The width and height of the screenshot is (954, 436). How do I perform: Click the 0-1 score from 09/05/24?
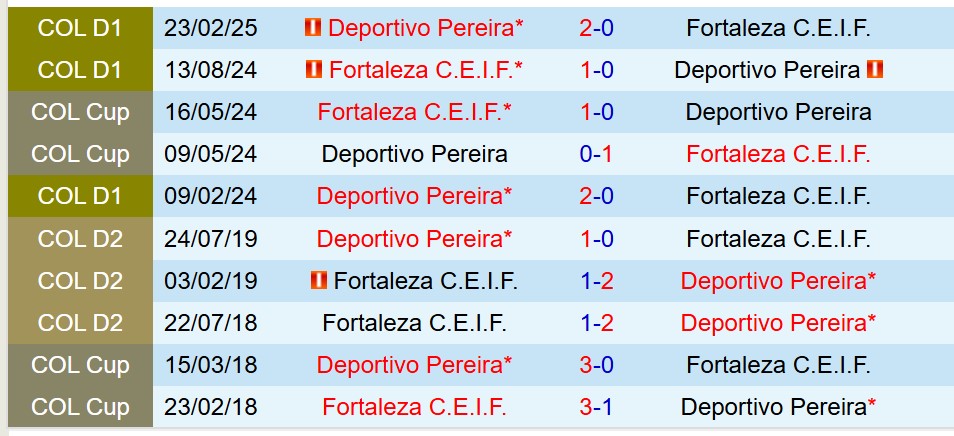tap(597, 154)
